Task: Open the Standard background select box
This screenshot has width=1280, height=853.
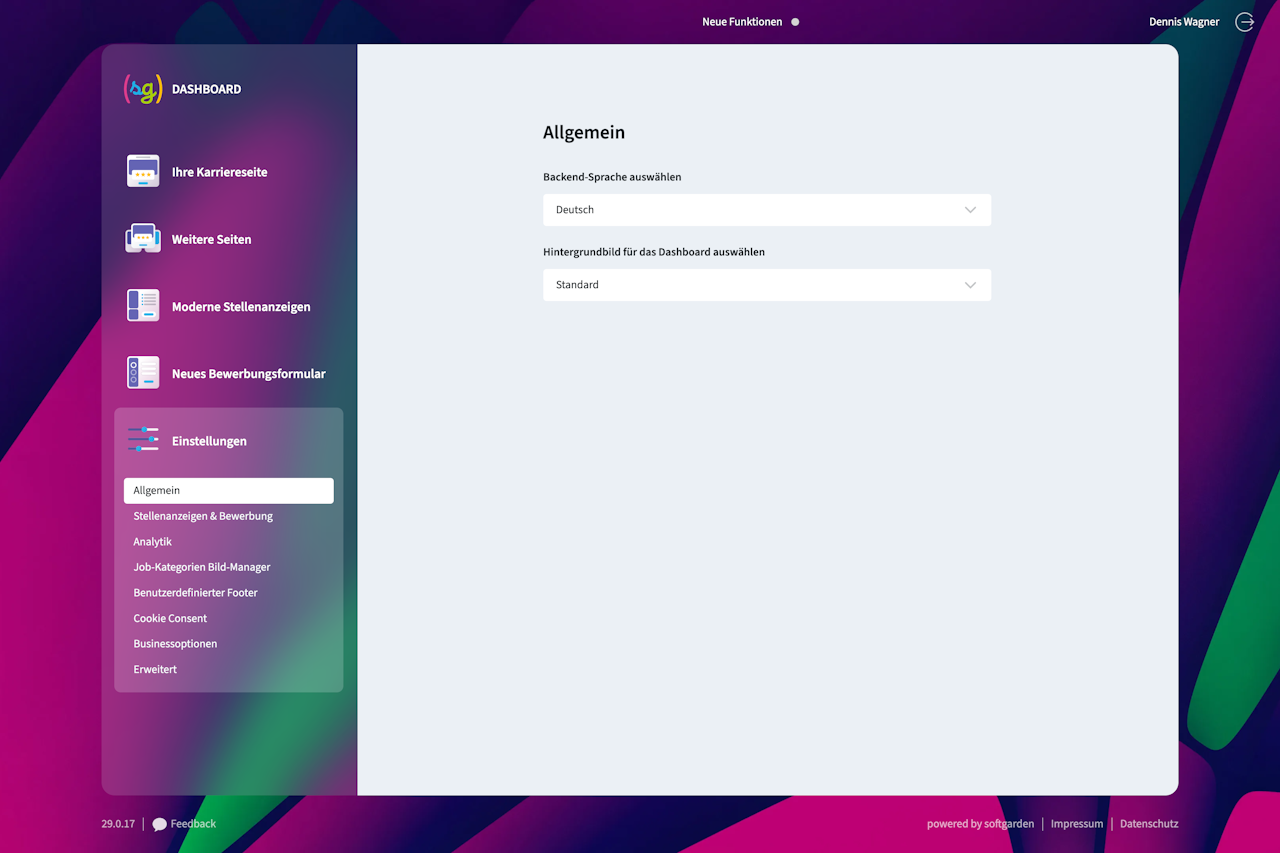Action: [x=767, y=285]
